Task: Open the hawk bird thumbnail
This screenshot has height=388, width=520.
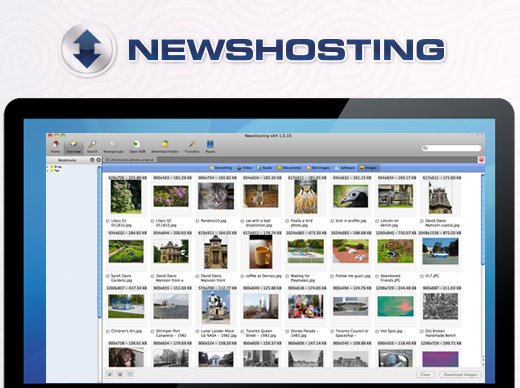Action: [x=306, y=197]
